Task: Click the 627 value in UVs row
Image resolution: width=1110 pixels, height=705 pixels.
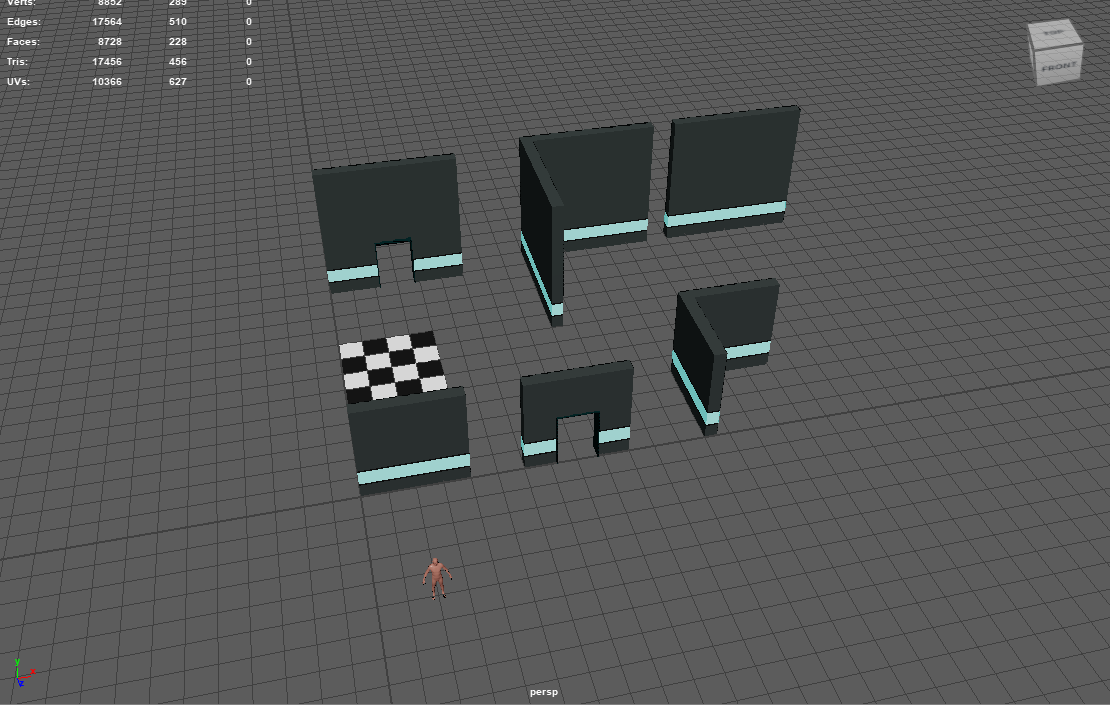Action: point(178,81)
